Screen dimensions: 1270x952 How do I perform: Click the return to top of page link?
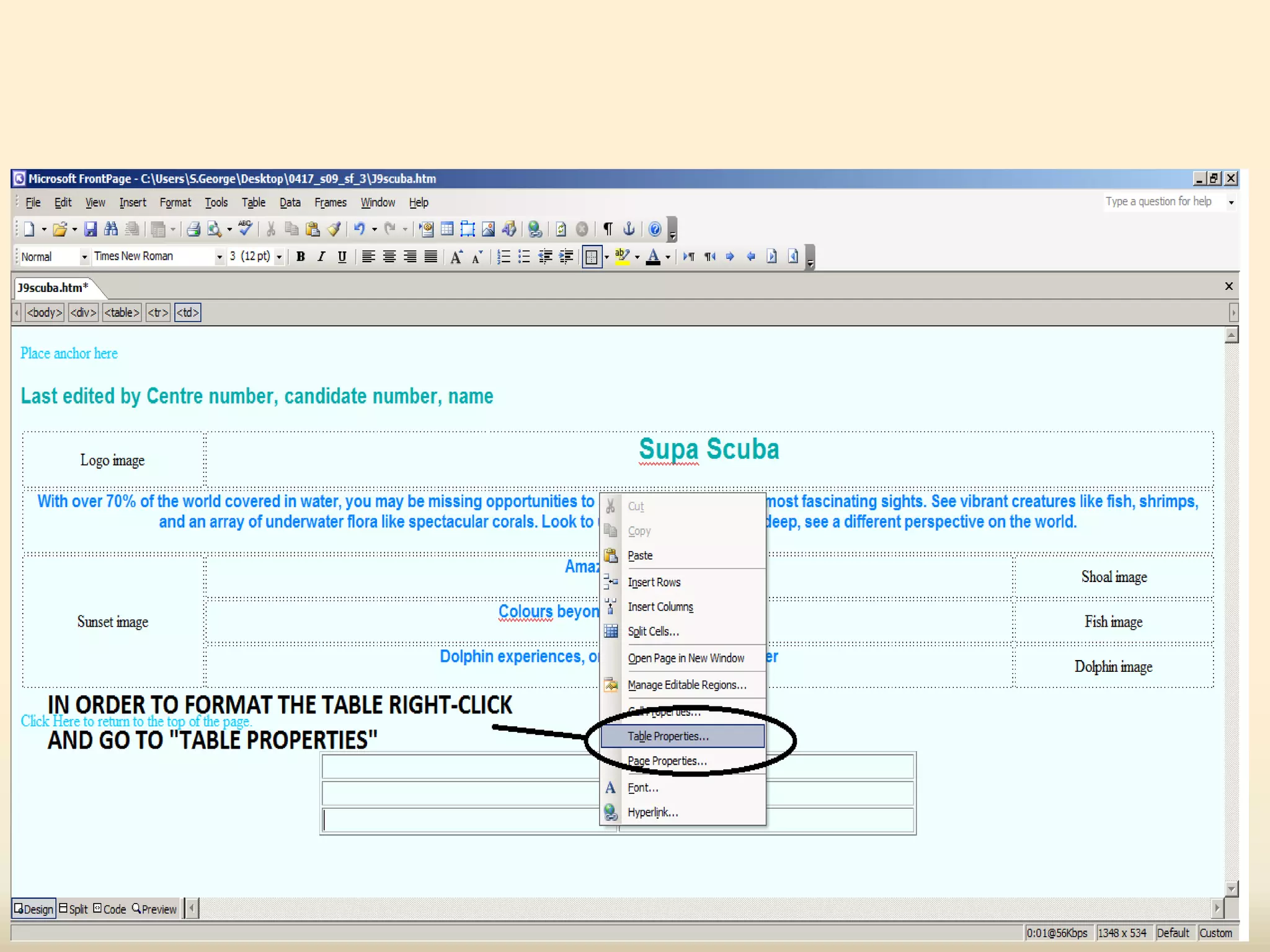[x=136, y=721]
